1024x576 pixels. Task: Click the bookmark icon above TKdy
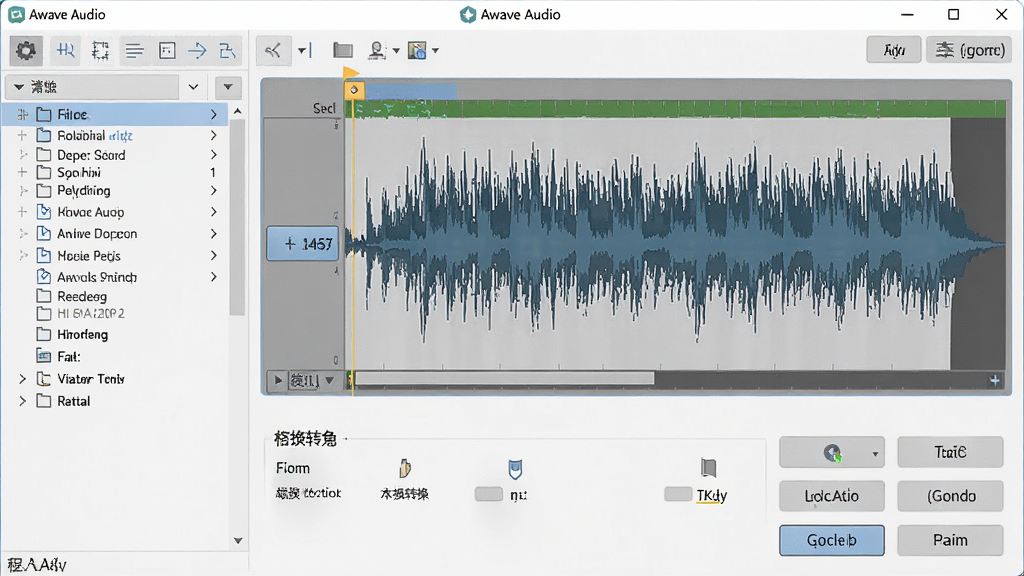point(709,468)
